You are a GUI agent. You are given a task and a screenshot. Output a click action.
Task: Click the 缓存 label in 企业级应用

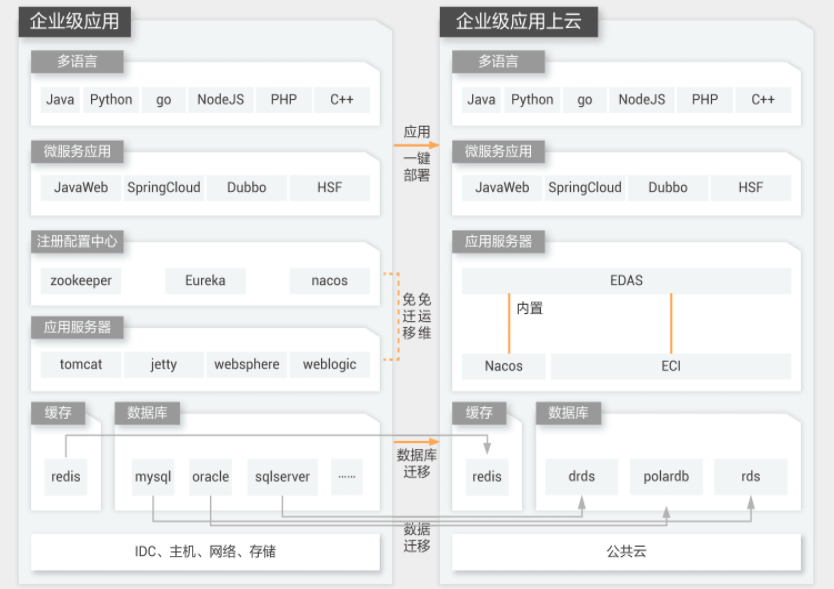58,413
